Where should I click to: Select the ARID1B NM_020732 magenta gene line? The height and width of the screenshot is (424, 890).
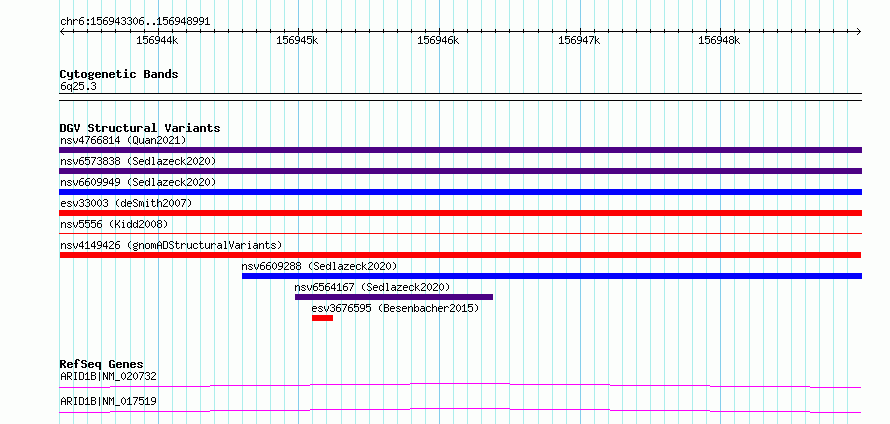tap(460, 386)
